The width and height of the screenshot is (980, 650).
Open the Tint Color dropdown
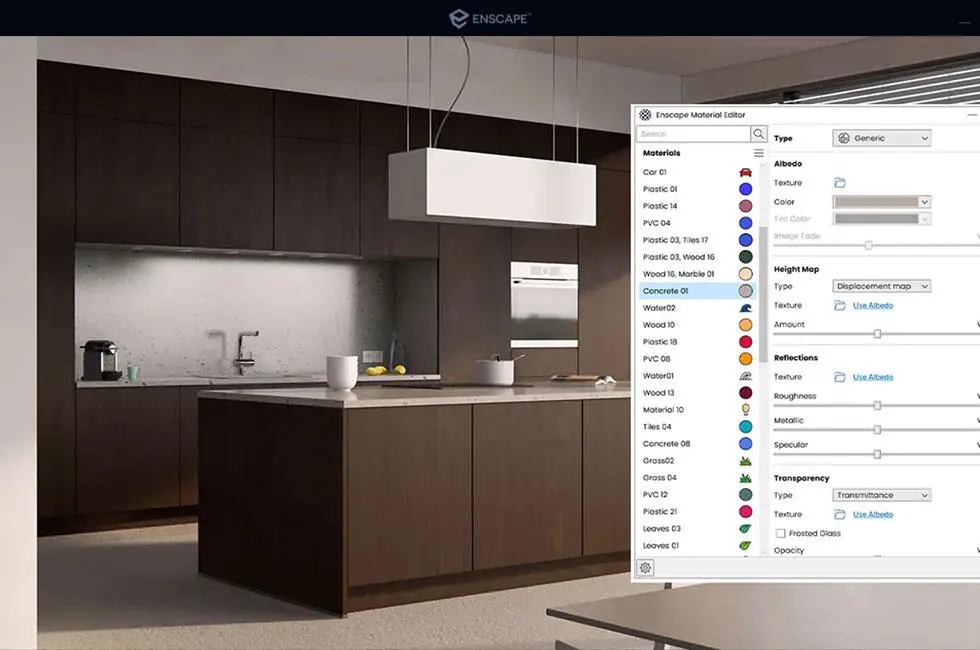click(x=924, y=219)
